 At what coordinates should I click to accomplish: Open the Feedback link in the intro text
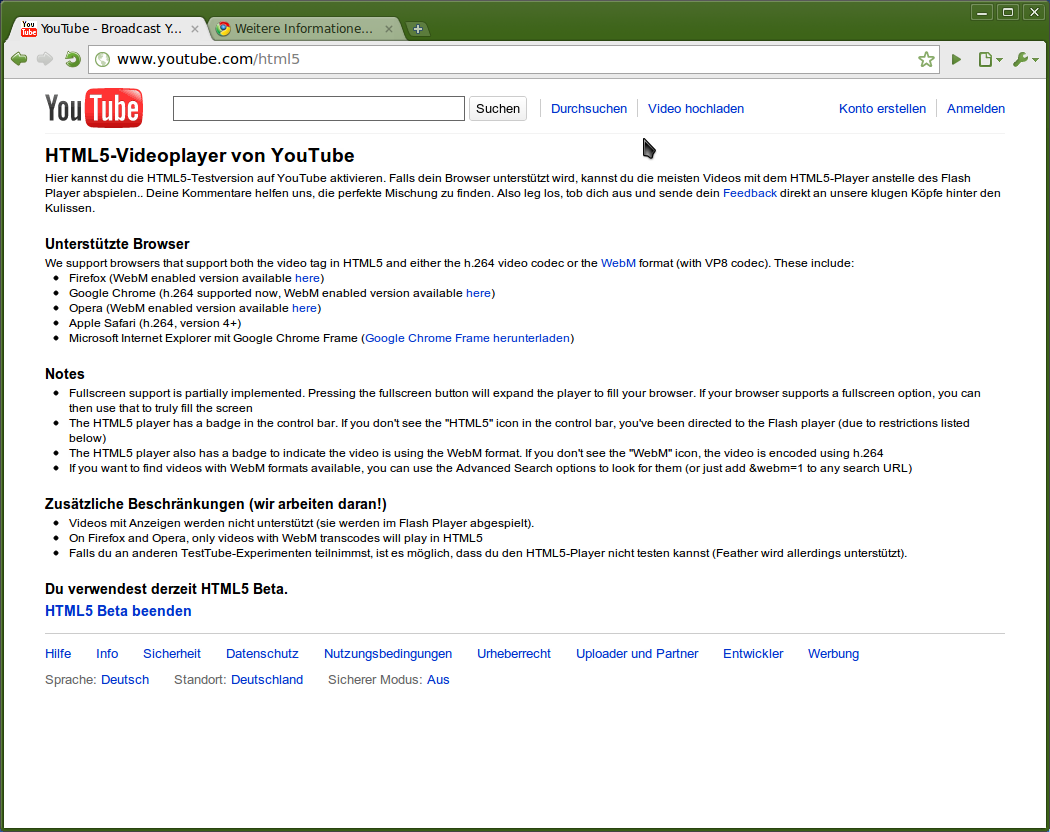tap(750, 193)
